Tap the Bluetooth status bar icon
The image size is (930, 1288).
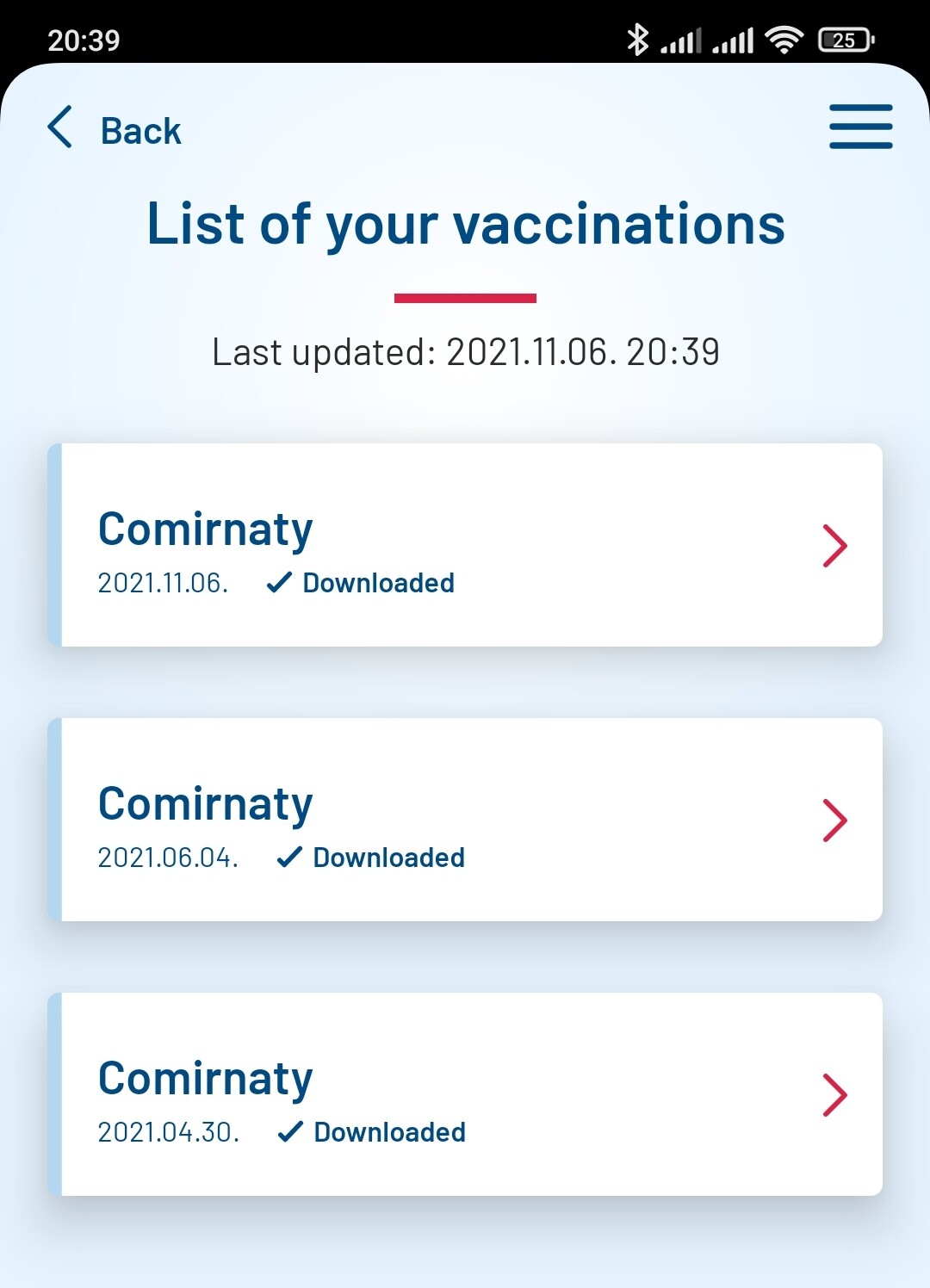pos(637,40)
